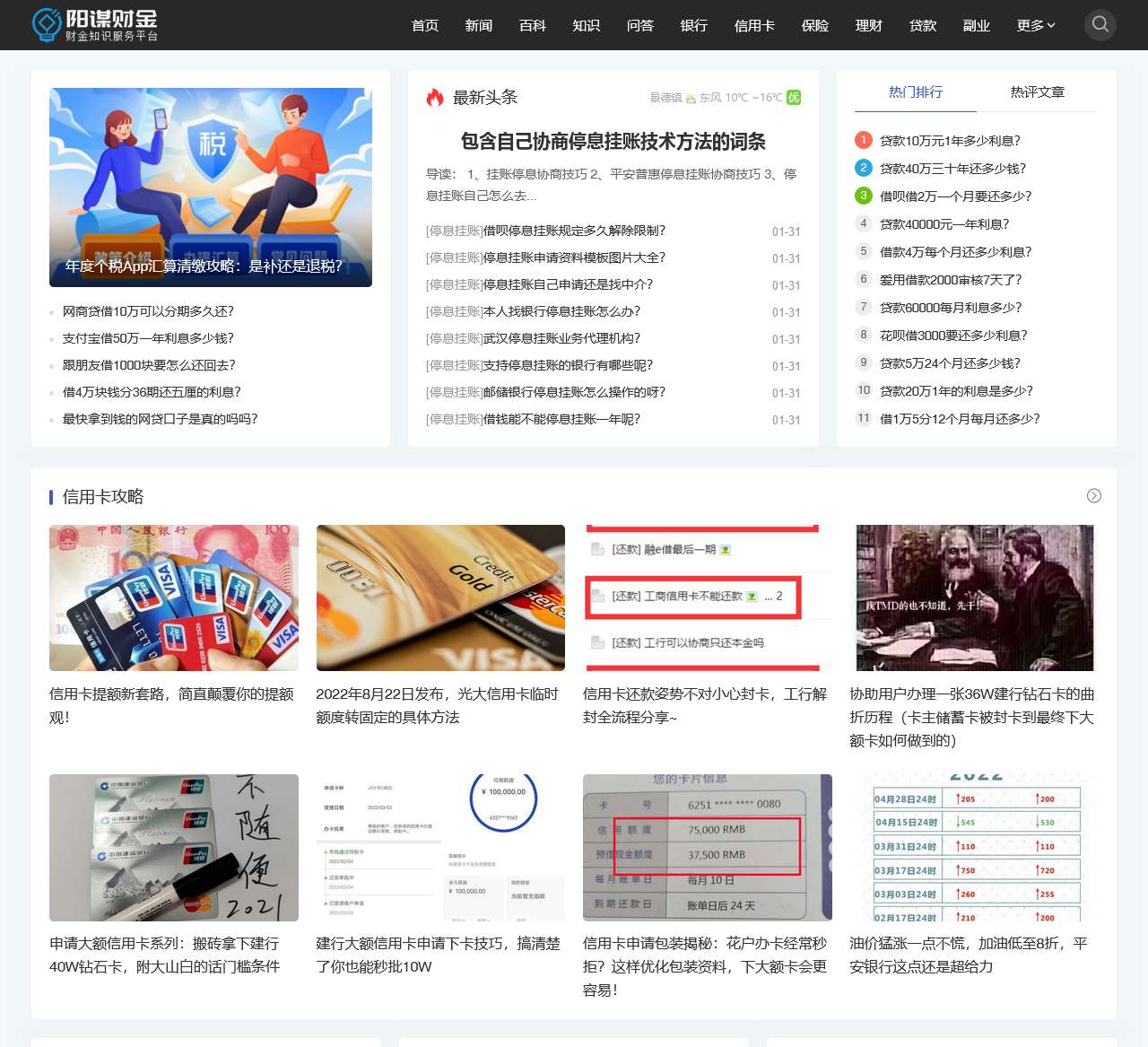Screen dimensions: 1148x1047
Task: Open thumbnail for 信用卡申请包装揭秘 article
Action: pyautogui.click(x=708, y=848)
